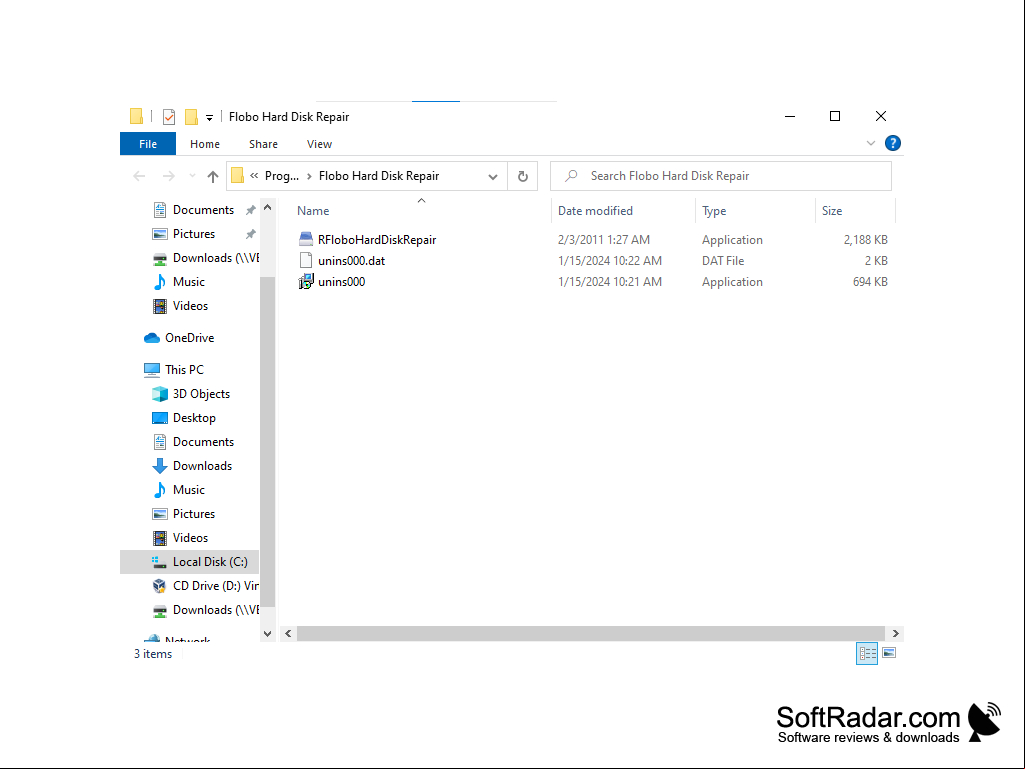
Task: Expand the ribbon with the chevron
Action: [871, 143]
